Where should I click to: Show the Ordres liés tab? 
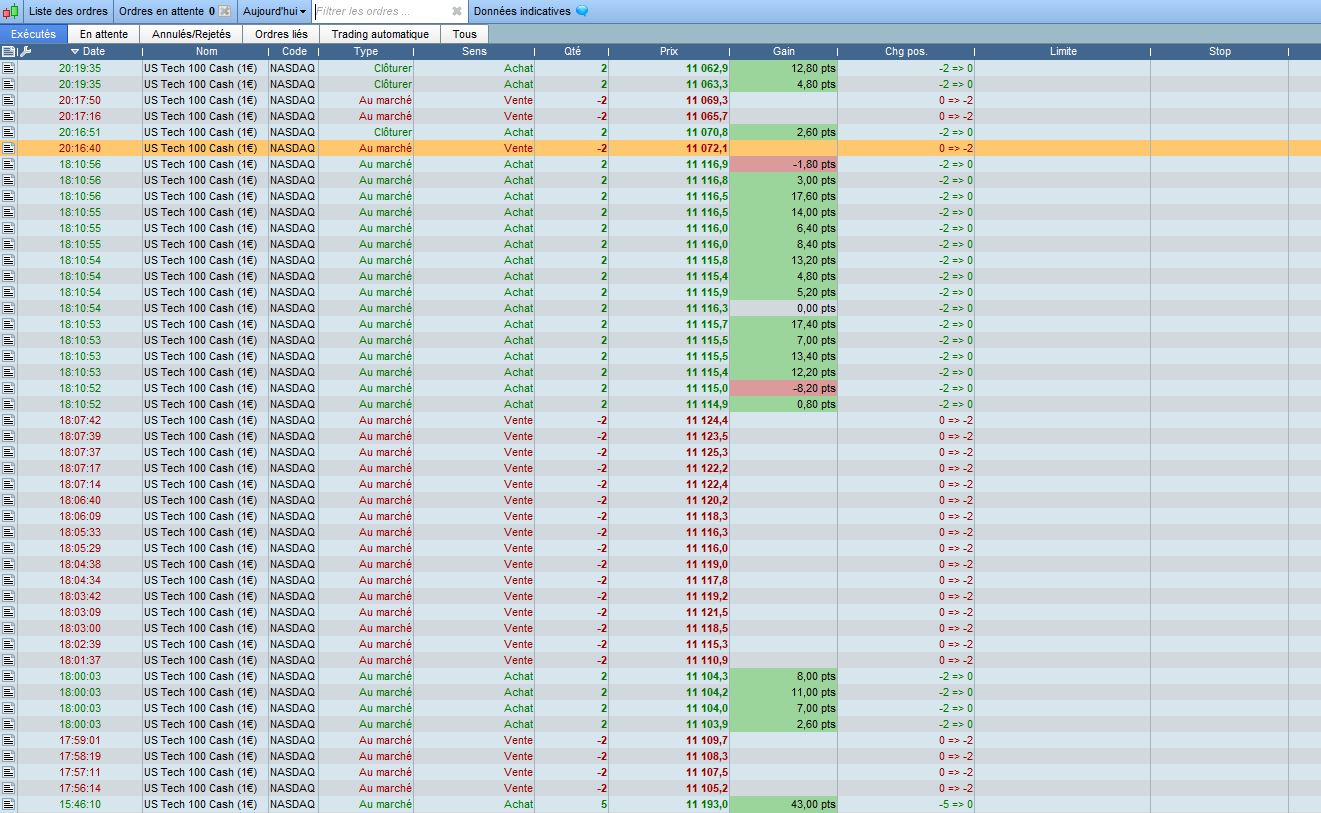(281, 34)
